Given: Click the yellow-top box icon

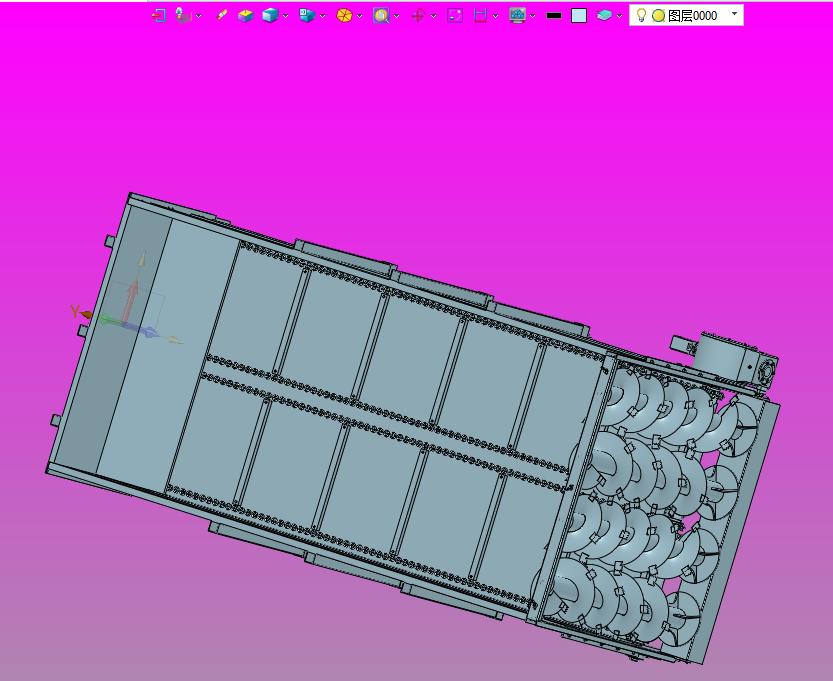Looking at the screenshot, I should (245, 15).
